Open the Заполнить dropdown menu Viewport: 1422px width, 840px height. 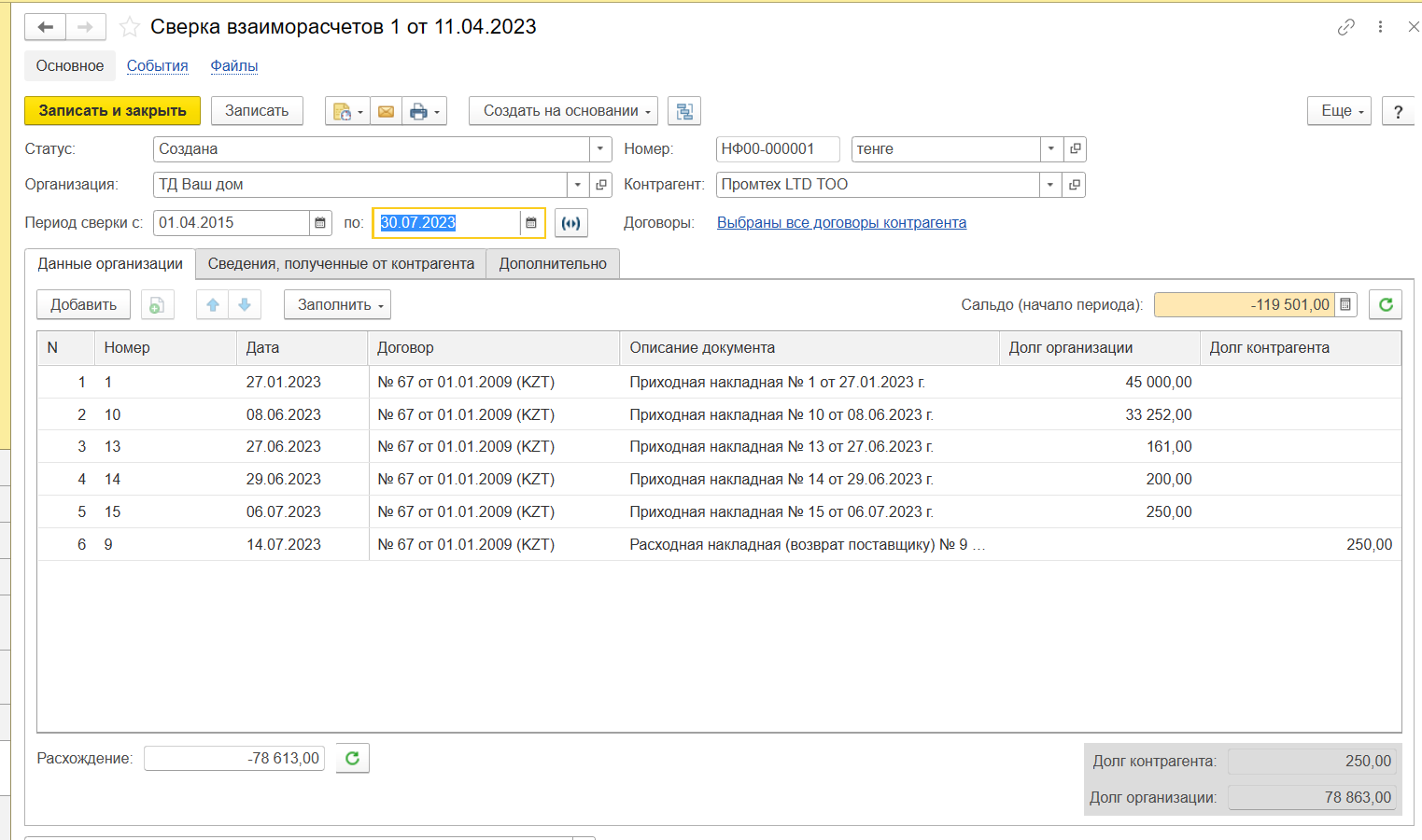pos(337,305)
